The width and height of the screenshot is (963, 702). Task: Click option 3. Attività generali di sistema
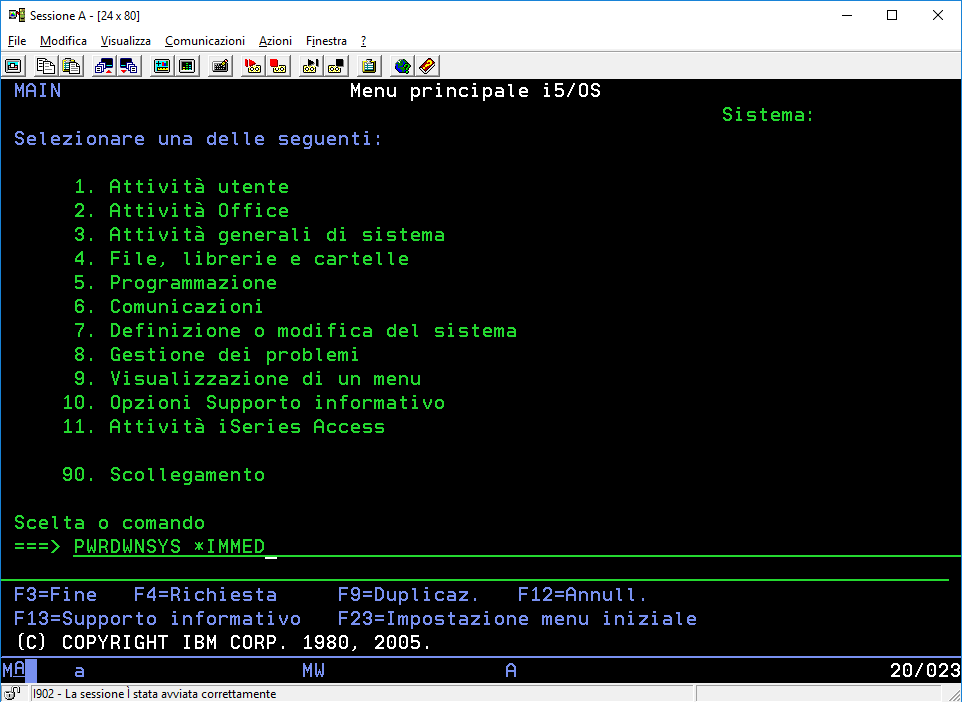(259, 235)
